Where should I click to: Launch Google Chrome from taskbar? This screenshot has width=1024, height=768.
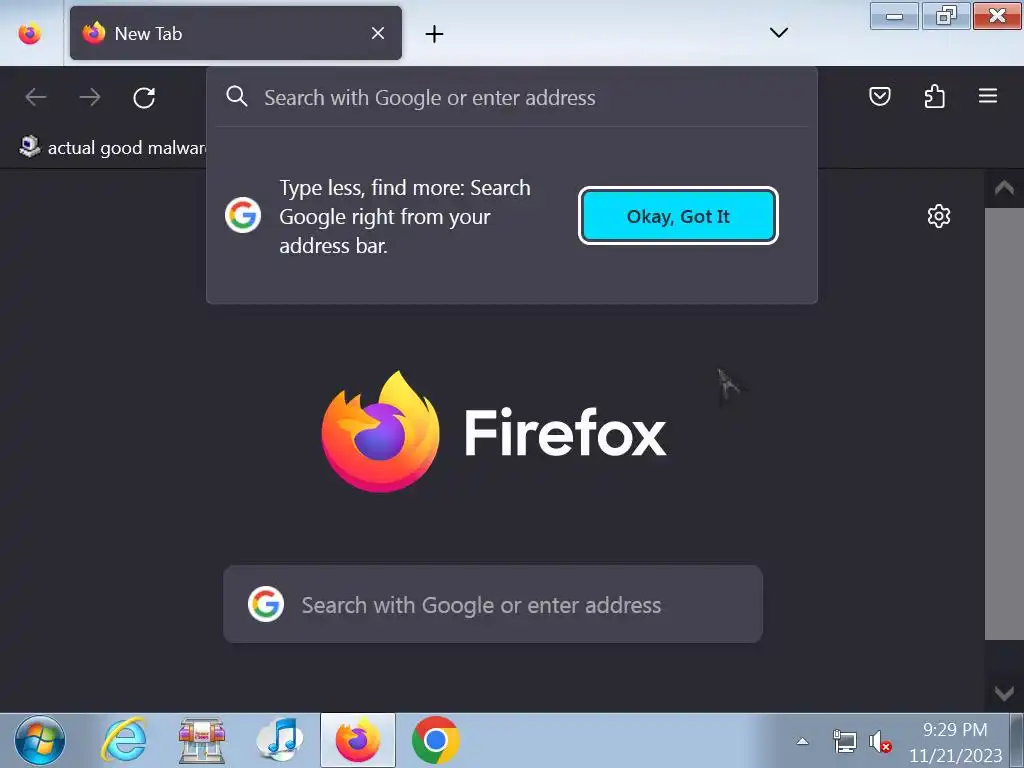[x=436, y=741]
